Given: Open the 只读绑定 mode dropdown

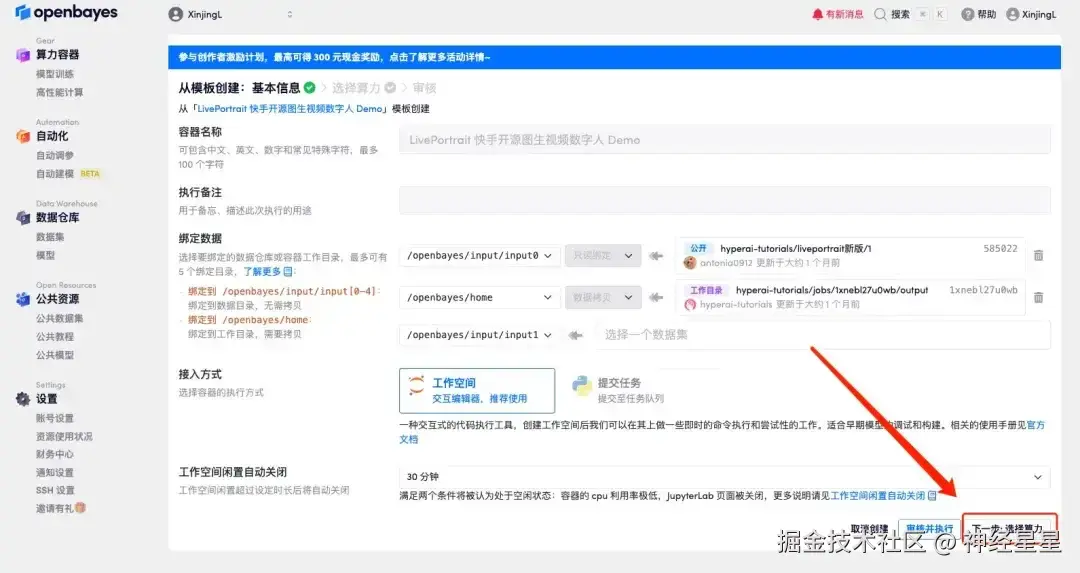Looking at the screenshot, I should click(603, 256).
